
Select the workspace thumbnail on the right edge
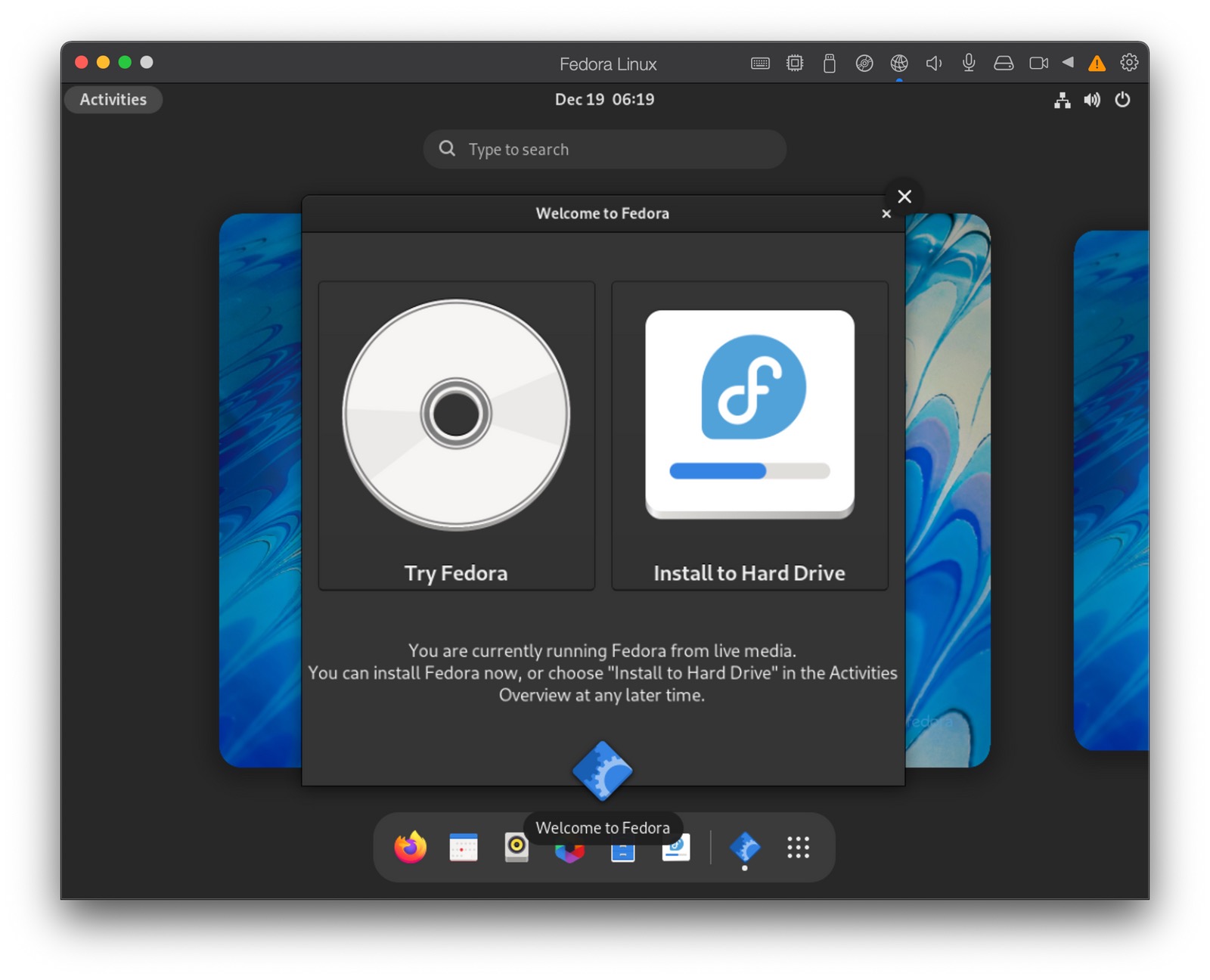pos(1112,490)
